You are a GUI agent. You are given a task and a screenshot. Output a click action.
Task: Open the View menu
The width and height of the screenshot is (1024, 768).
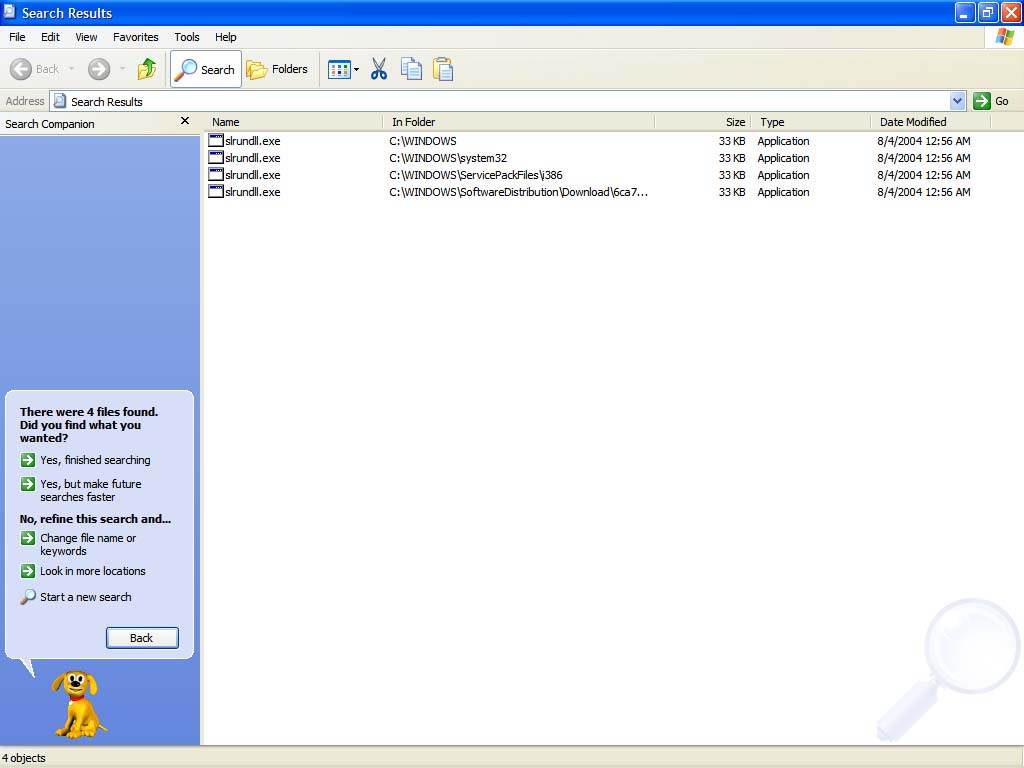(86, 37)
